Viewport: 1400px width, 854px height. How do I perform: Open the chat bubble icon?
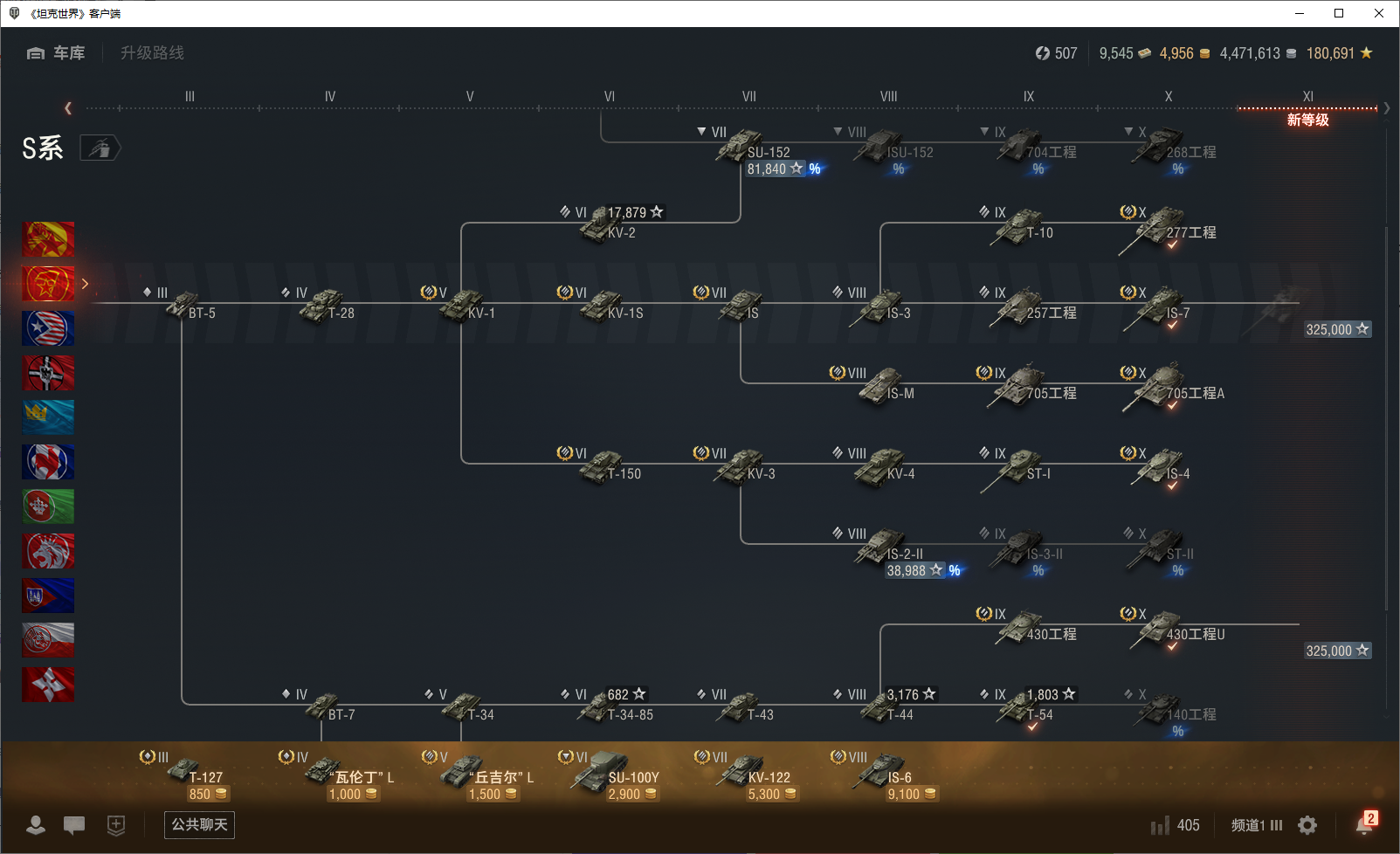(74, 824)
